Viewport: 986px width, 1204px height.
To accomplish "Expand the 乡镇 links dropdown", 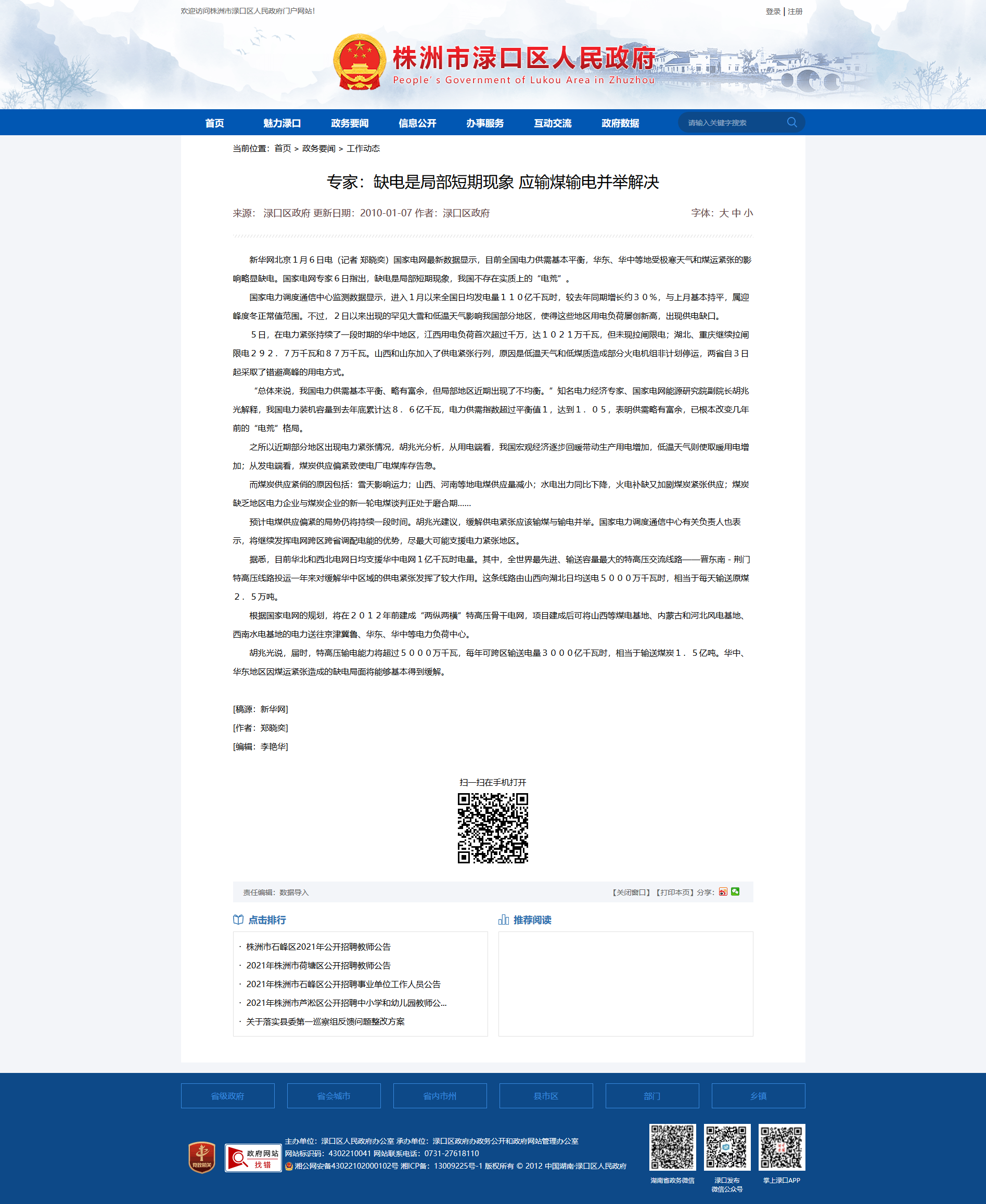I will 758,1096.
